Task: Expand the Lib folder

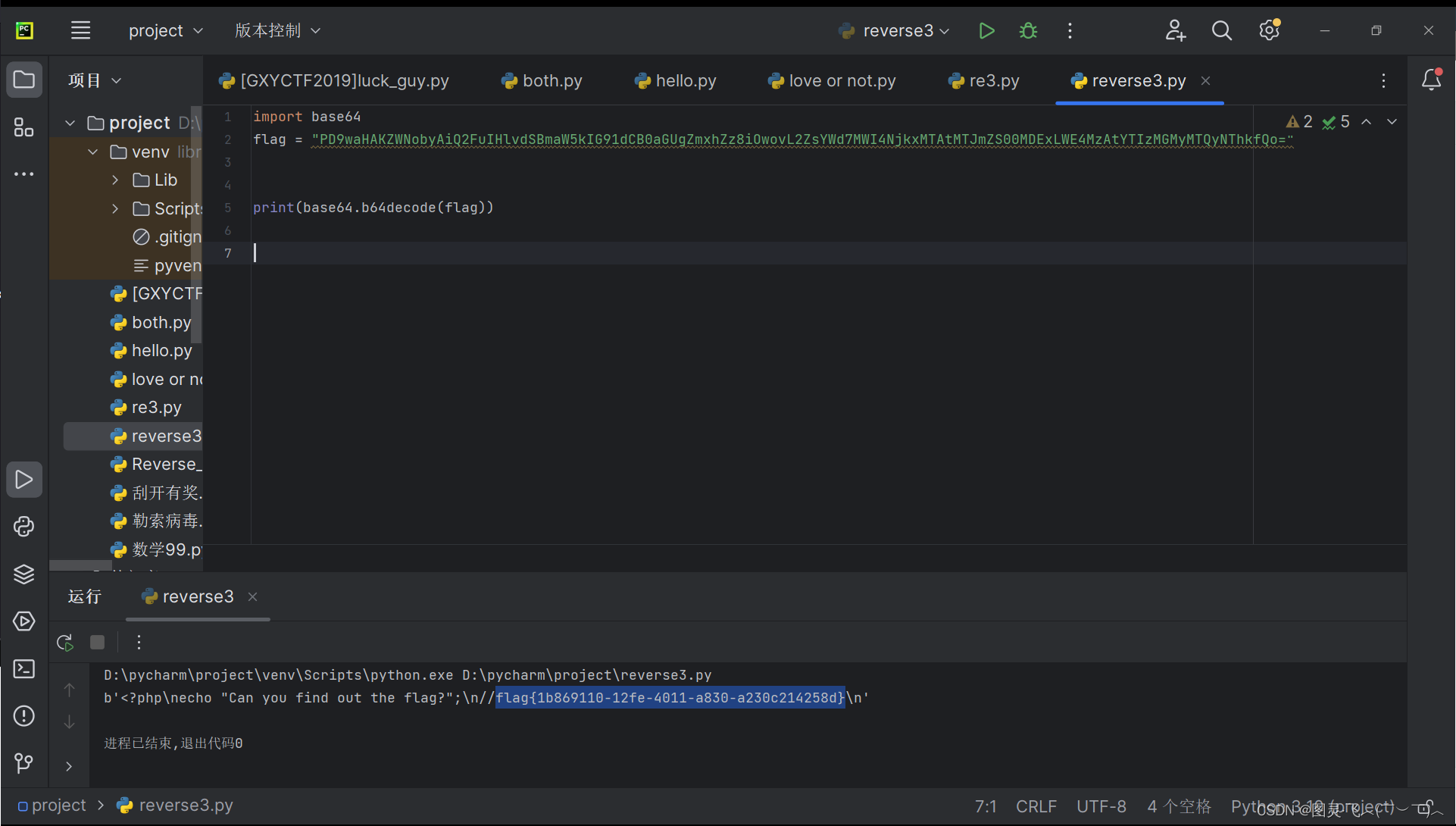Action: pyautogui.click(x=115, y=180)
